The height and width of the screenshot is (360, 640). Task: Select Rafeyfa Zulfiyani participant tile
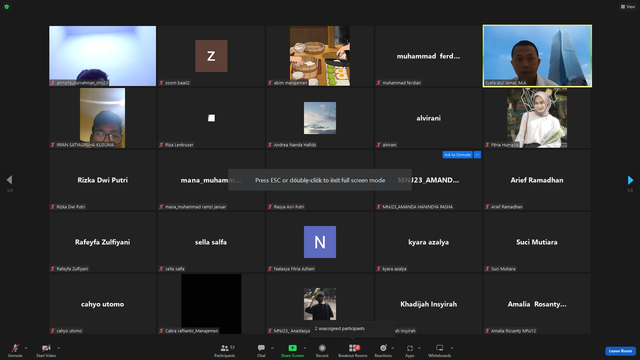tap(102, 242)
